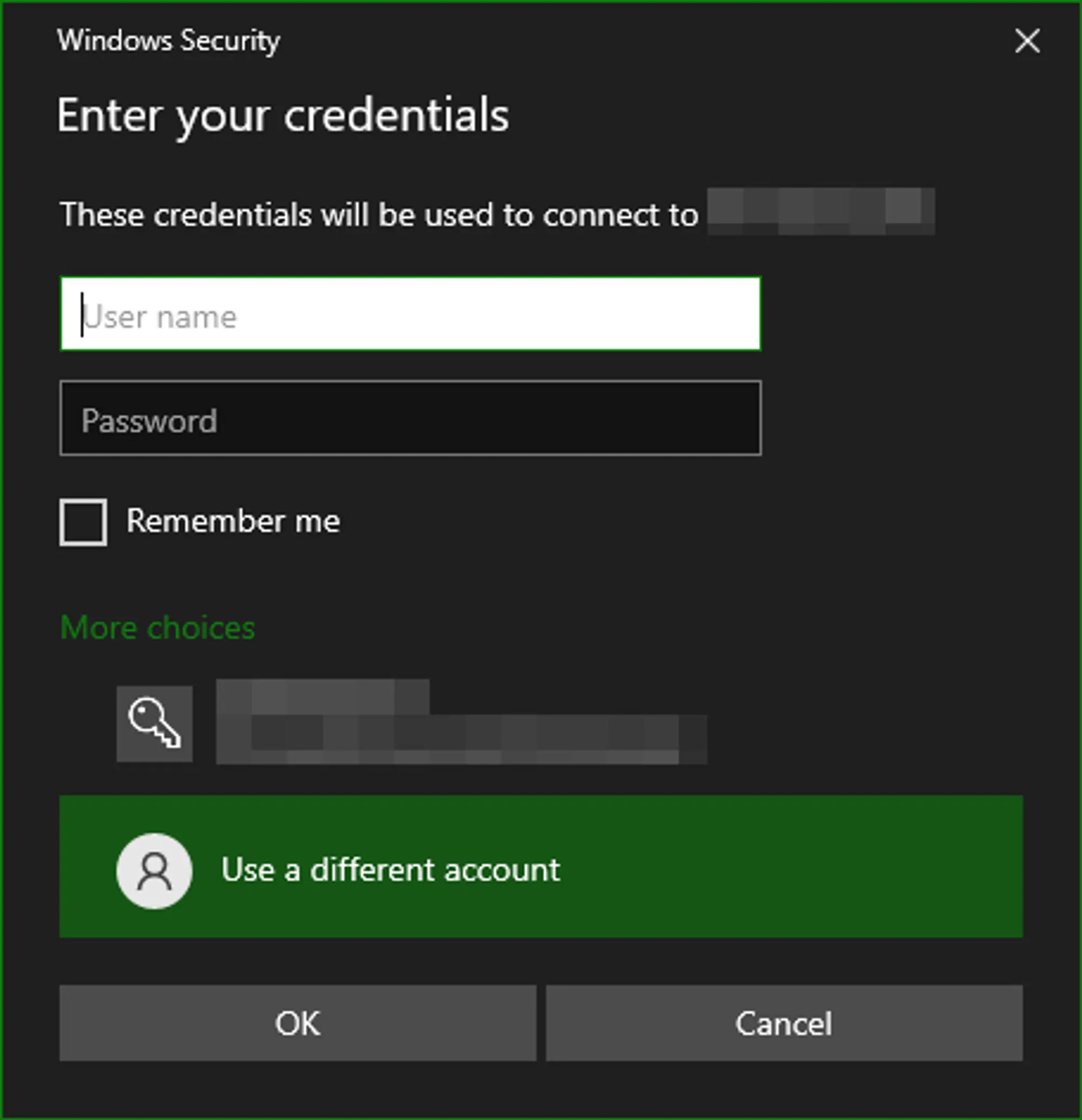
Task: Click the key symbol representing stored credentials
Action: coord(154,723)
